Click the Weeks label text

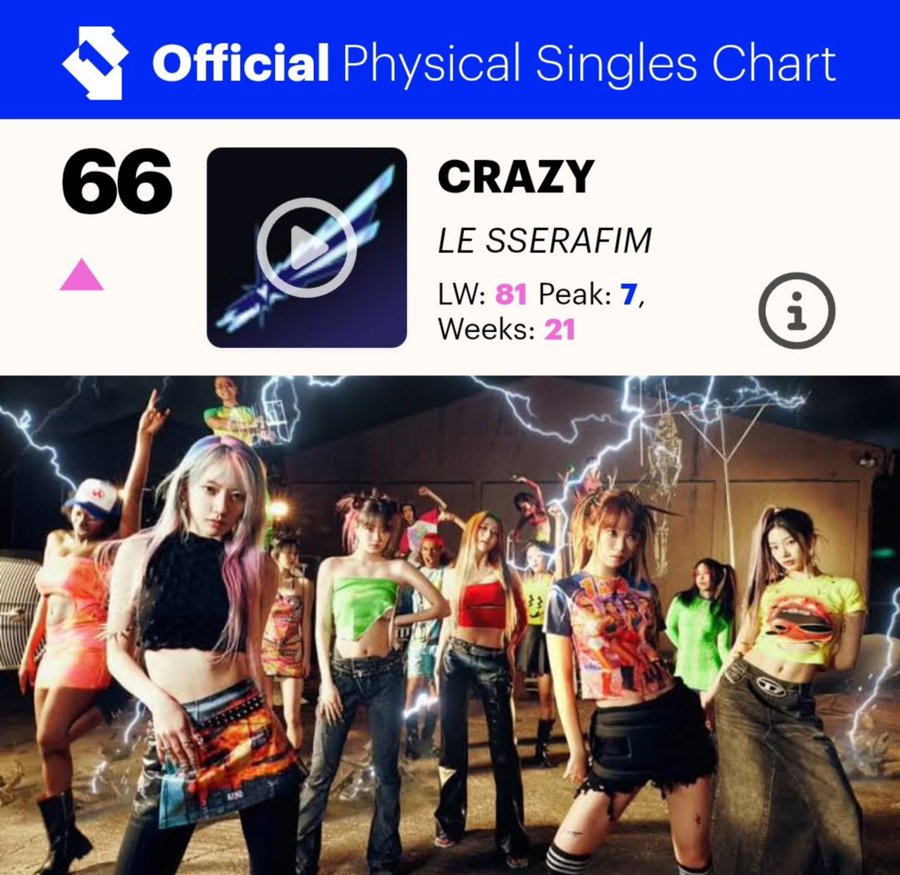487,330
